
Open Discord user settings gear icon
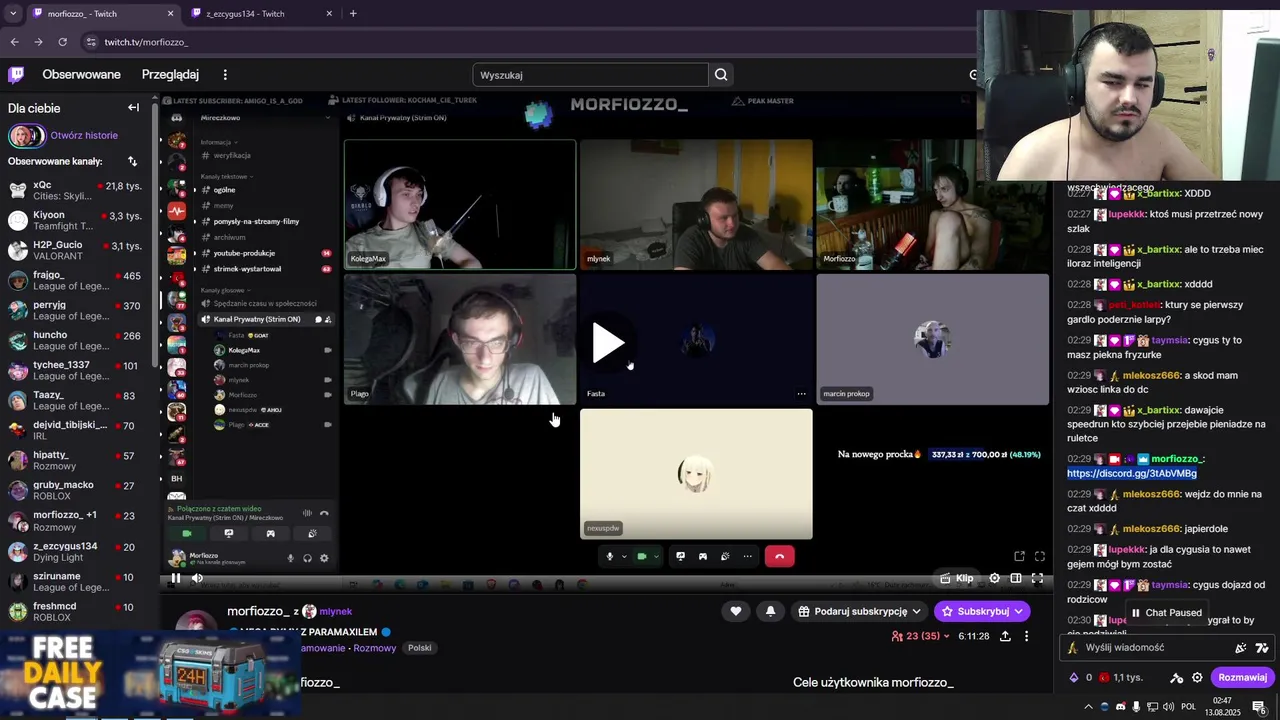324,559
